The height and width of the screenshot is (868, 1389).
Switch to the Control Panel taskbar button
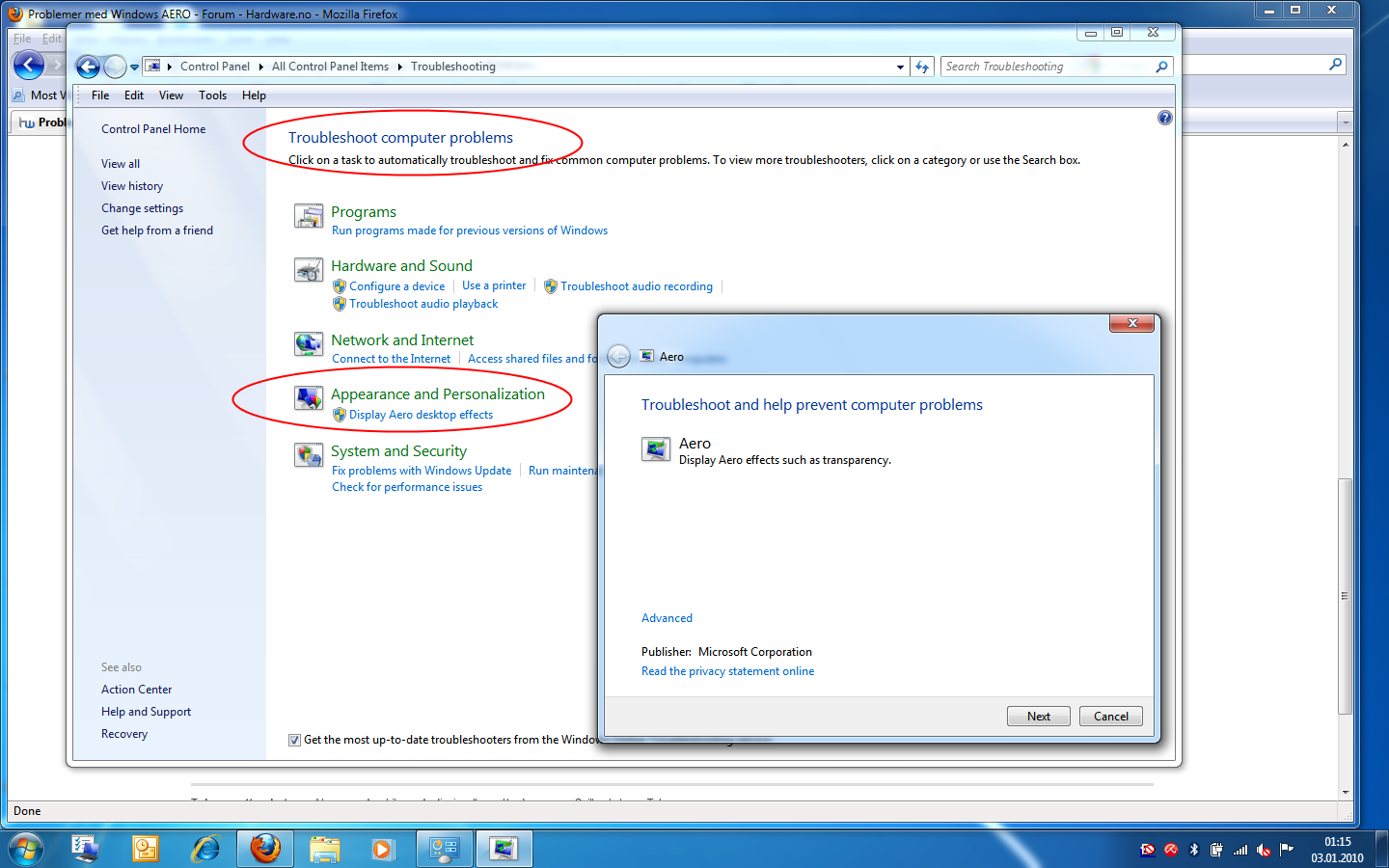pyautogui.click(x=445, y=849)
